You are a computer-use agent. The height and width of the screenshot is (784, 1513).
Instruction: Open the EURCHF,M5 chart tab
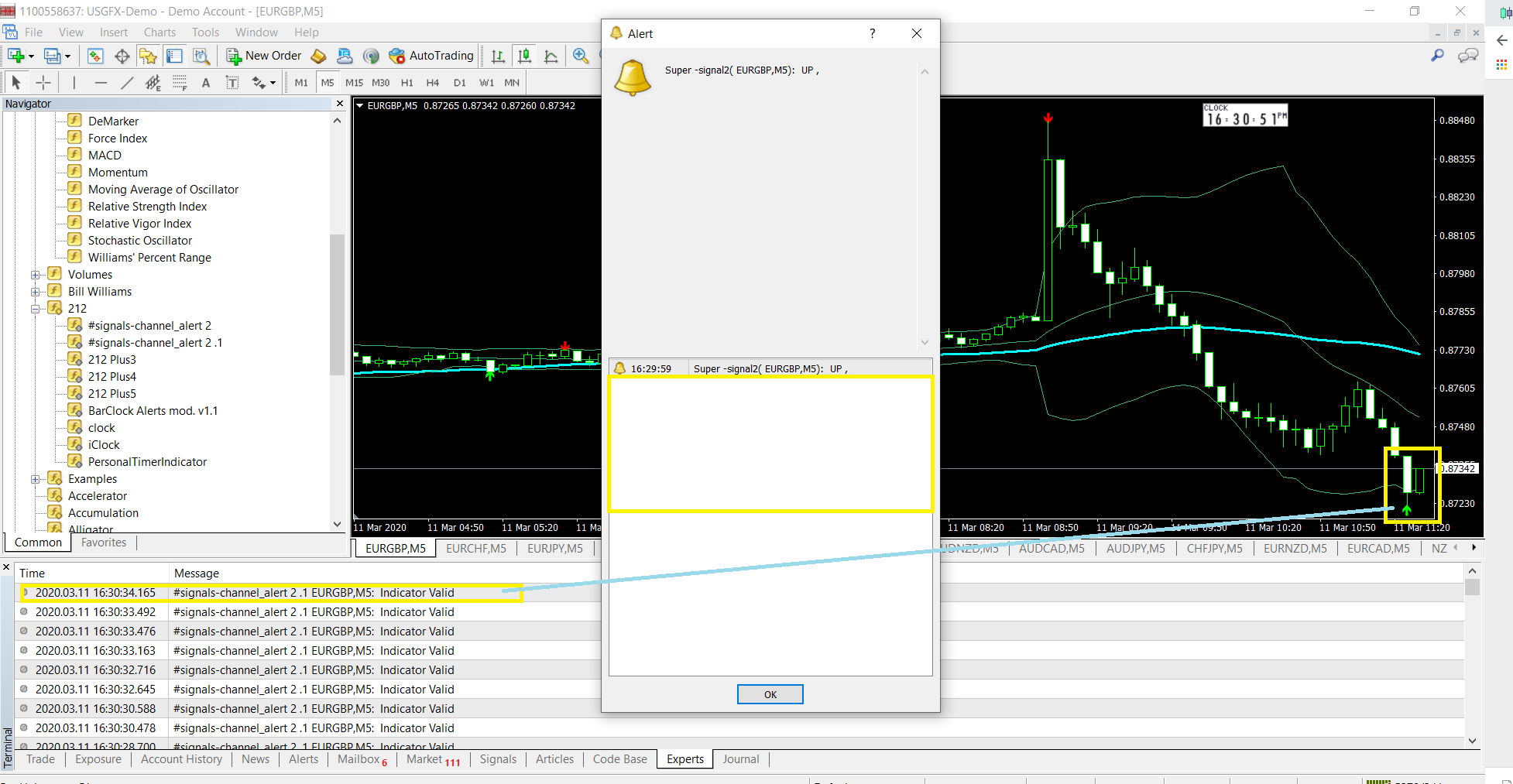point(476,548)
